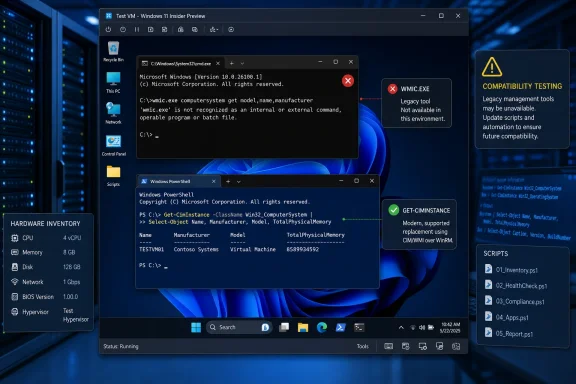Minimize the cmd window
Screen dimensions: 576x384
point(320,62)
